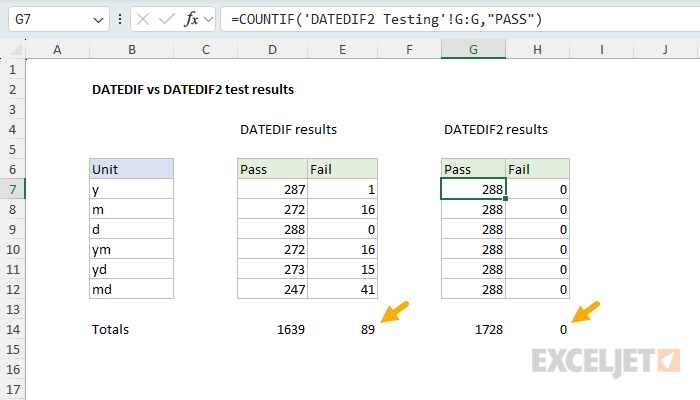700x400 pixels.
Task: Click the 'DATEDIF results' heading cell
Action: click(288, 129)
